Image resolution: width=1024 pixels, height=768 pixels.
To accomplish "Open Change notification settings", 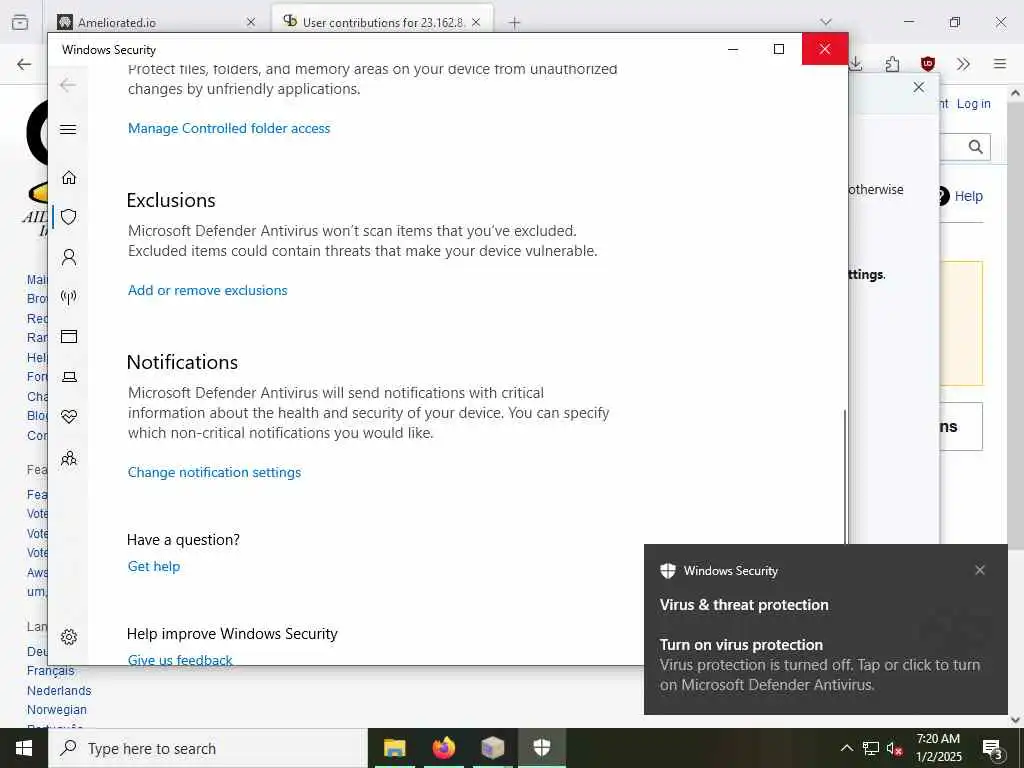I will point(214,472).
